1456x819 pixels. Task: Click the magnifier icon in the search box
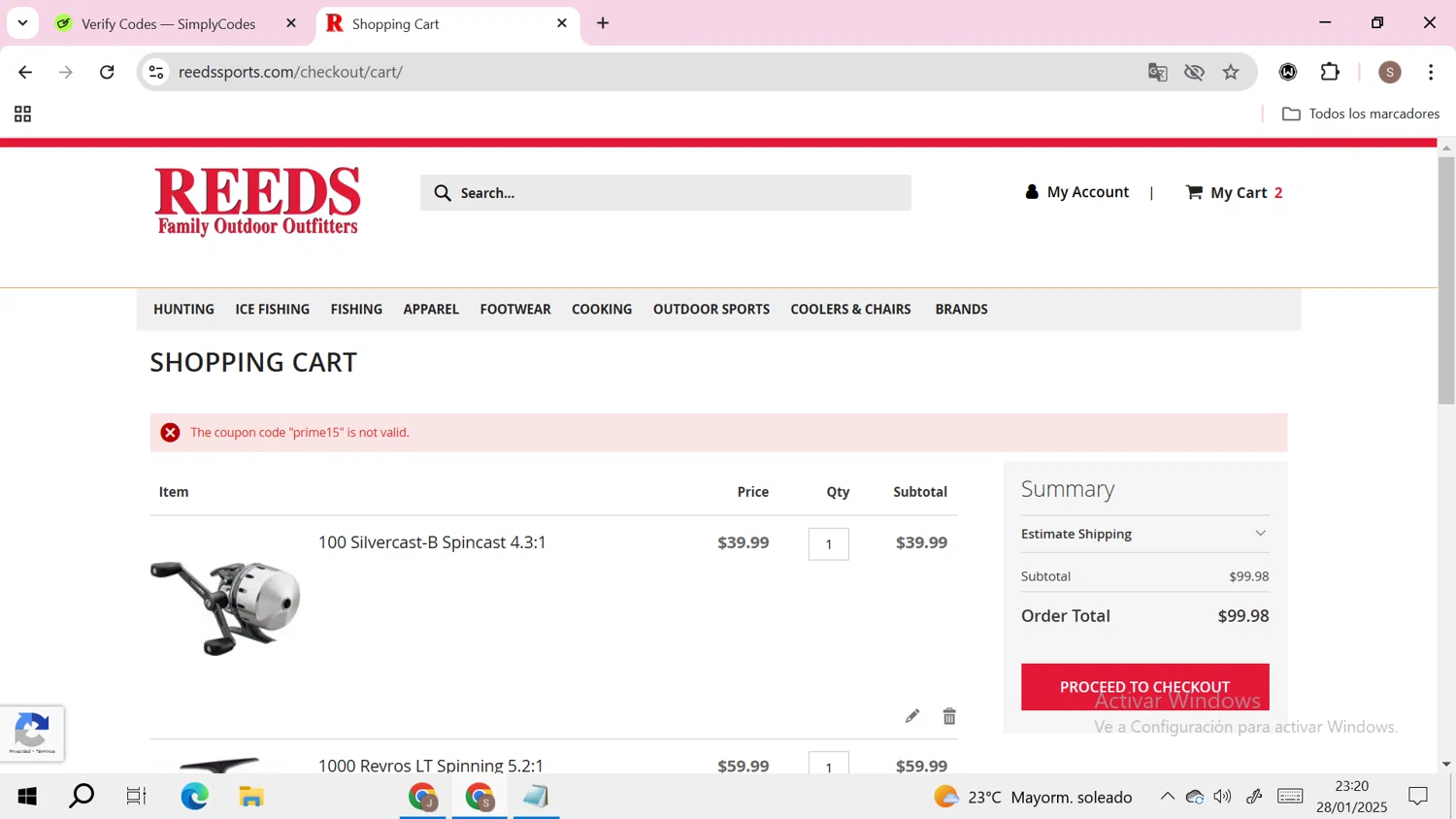pos(443,193)
